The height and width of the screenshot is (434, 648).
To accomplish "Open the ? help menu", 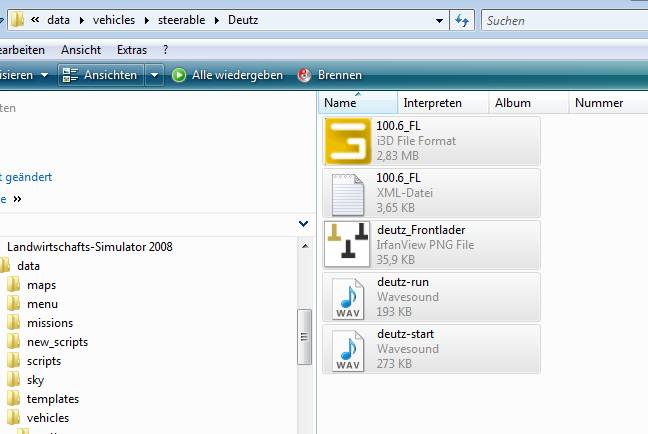I will pyautogui.click(x=165, y=50).
